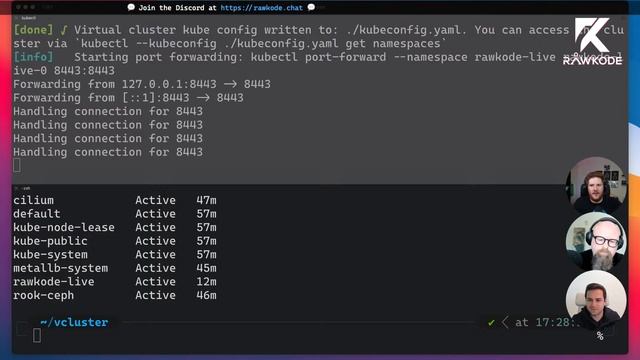The image size is (640, 360).
Task: Click the [info] tag in the upper pane
Action: pos(33,57)
